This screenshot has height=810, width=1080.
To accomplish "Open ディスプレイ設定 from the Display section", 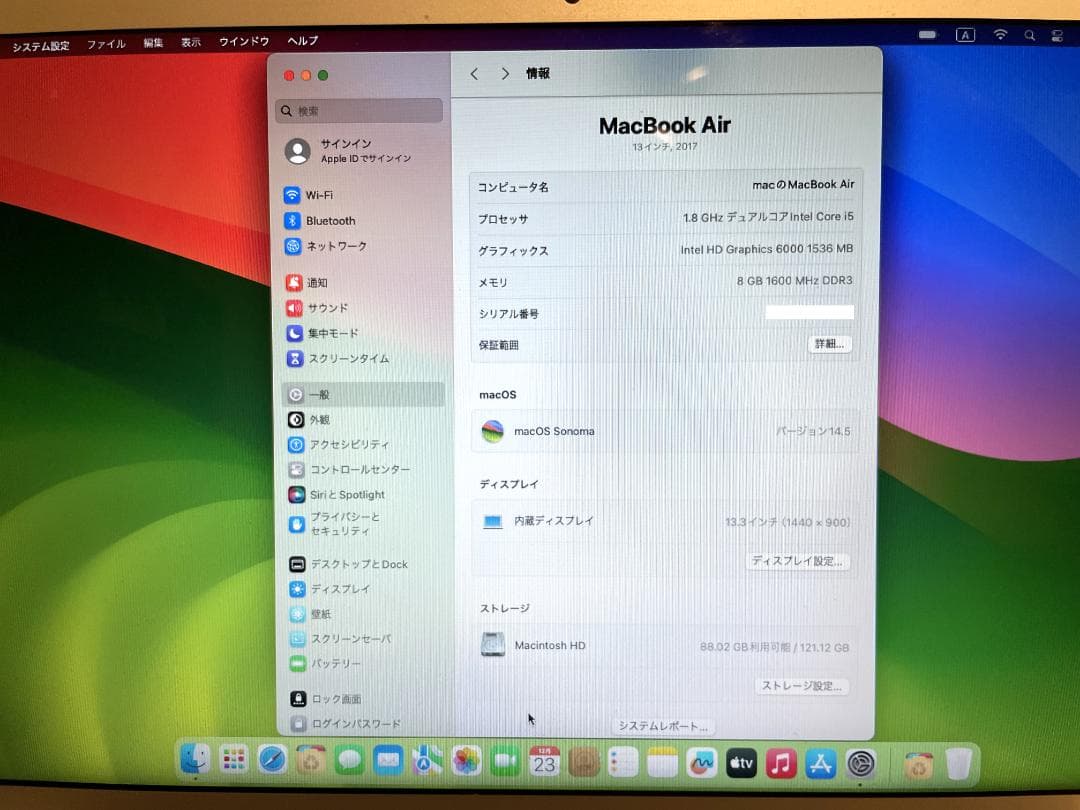I will 797,561.
